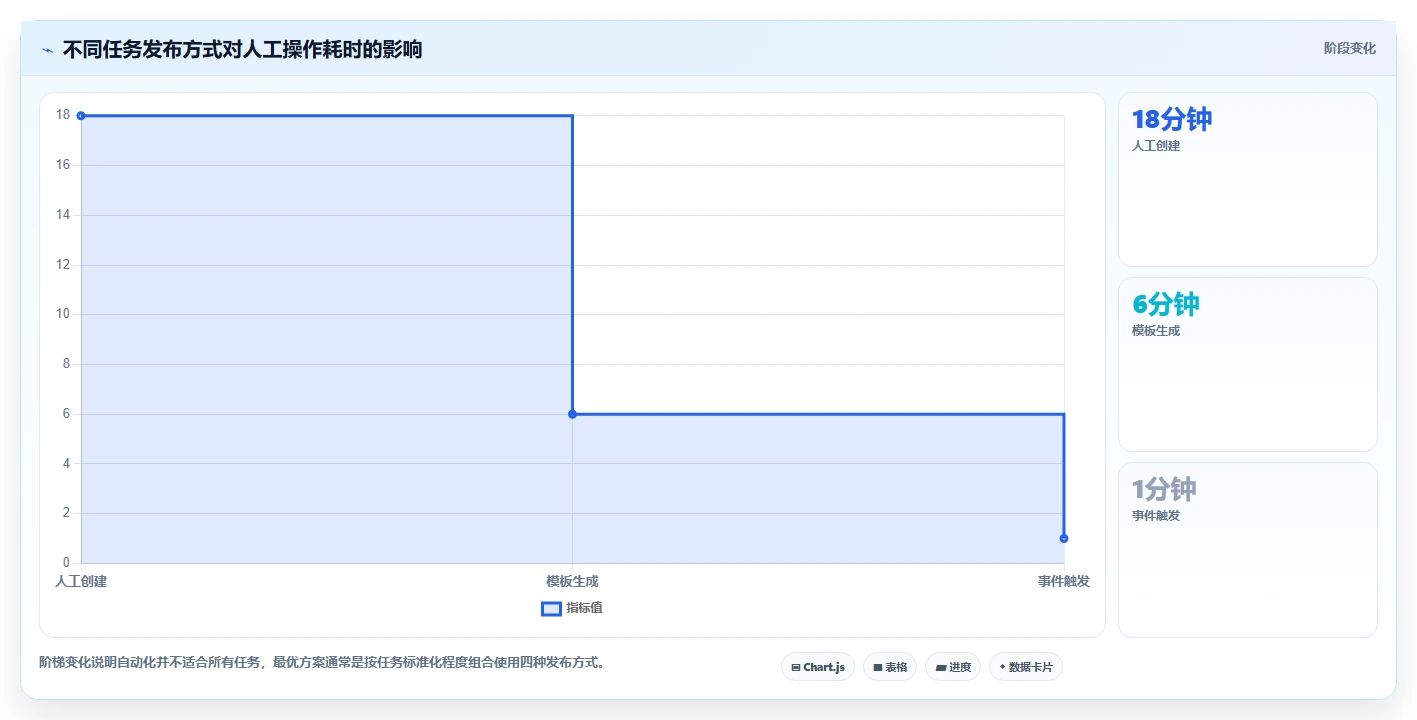This screenshot has height=720, width=1417.
Task: Click the 指标值 legend color box
Action: pyautogui.click(x=551, y=608)
